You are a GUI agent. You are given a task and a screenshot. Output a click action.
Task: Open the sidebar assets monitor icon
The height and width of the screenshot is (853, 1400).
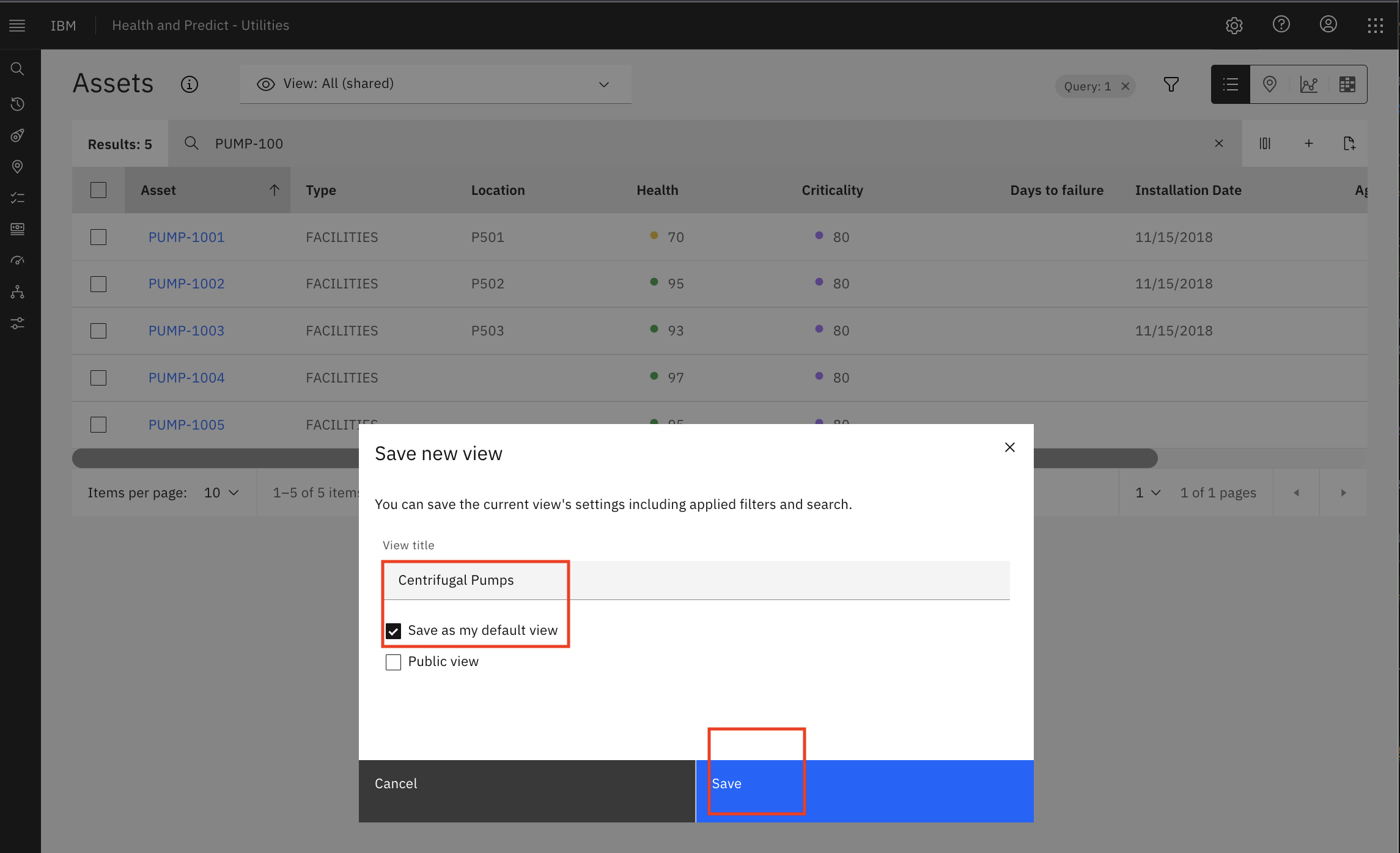pyautogui.click(x=17, y=229)
